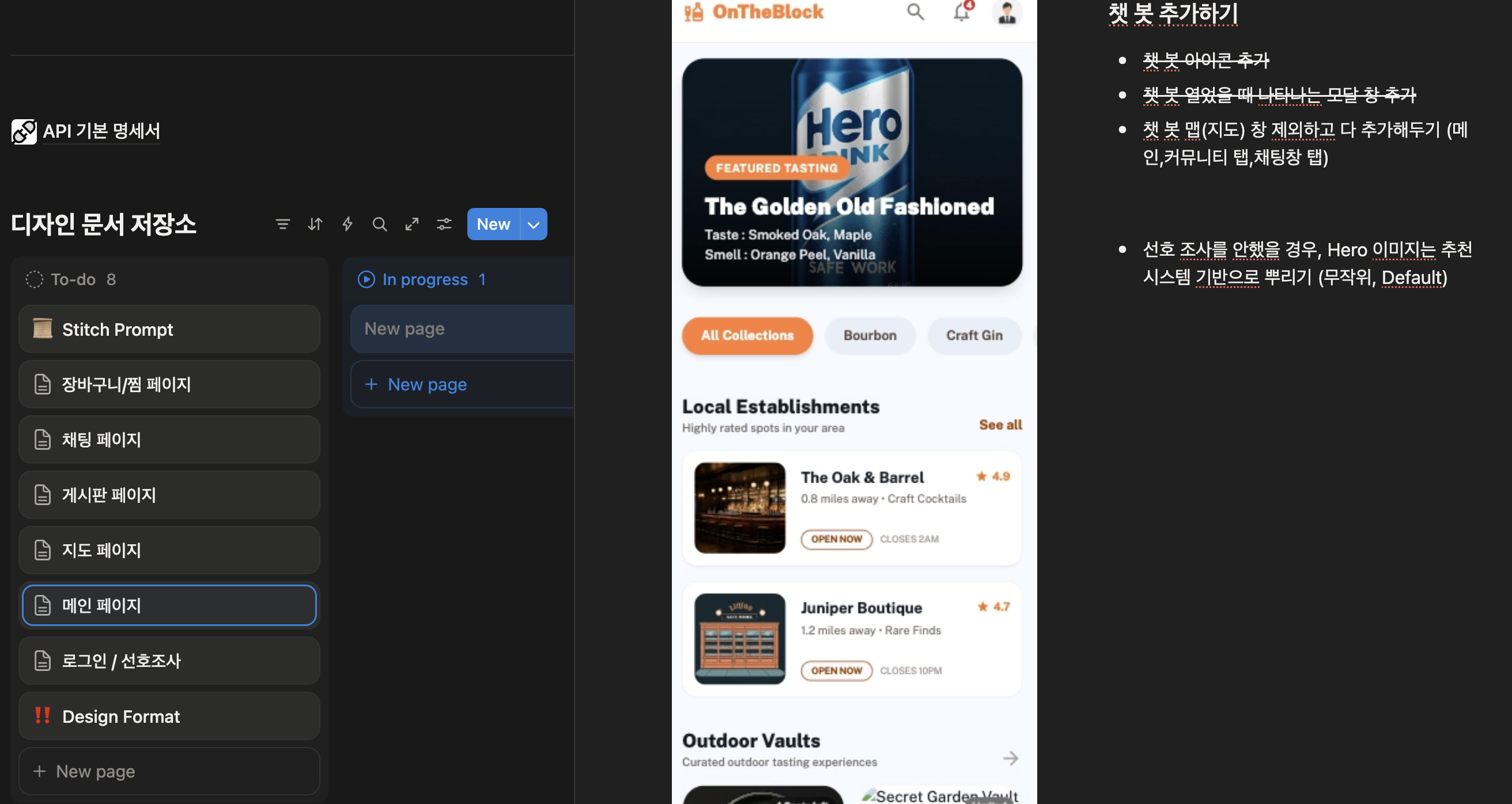The image size is (1512, 804).
Task: Open the API 기본 명세서 page link
Action: [101, 131]
